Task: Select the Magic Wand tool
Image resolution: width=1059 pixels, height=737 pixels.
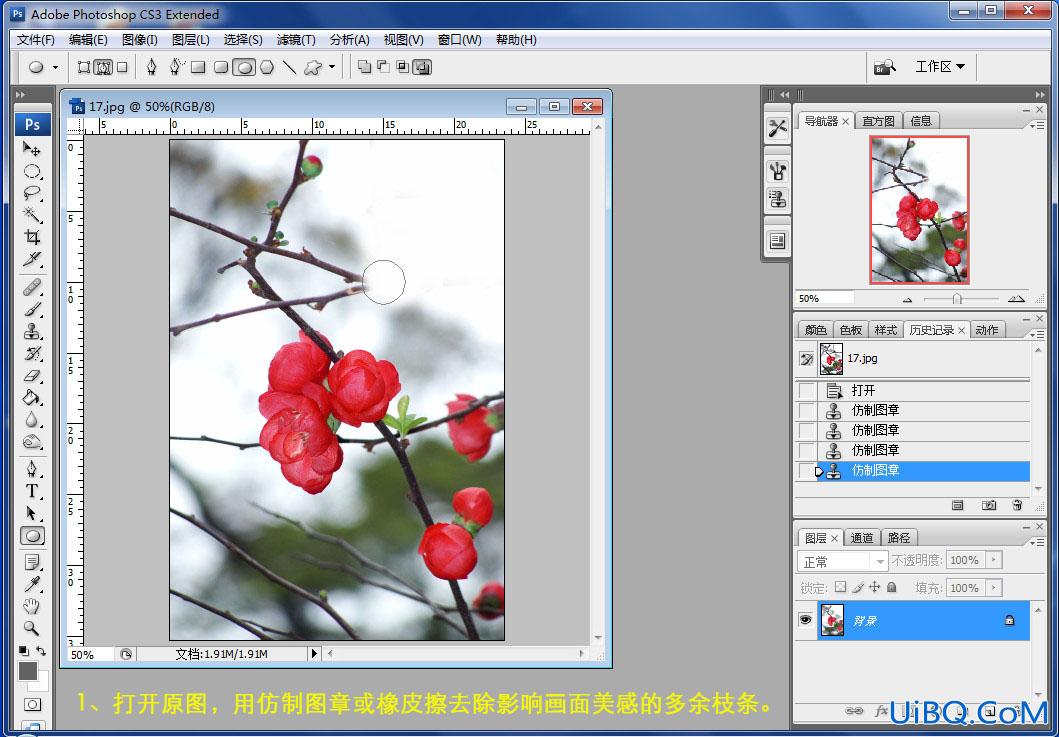Action: [x=32, y=215]
